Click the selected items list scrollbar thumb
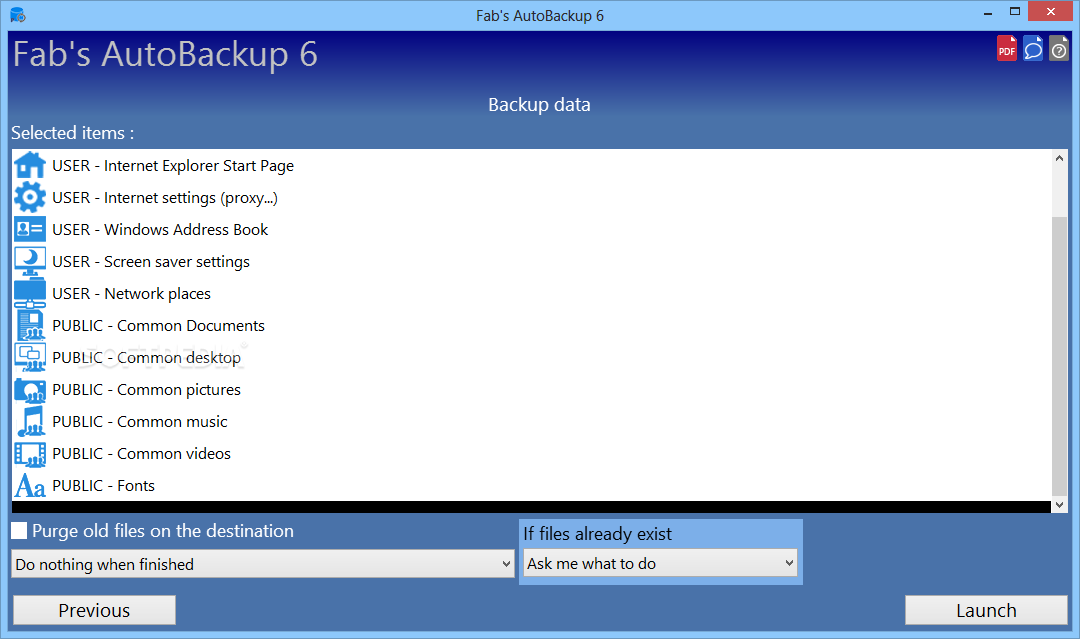Viewport: 1080px width, 639px height. tap(1059, 356)
